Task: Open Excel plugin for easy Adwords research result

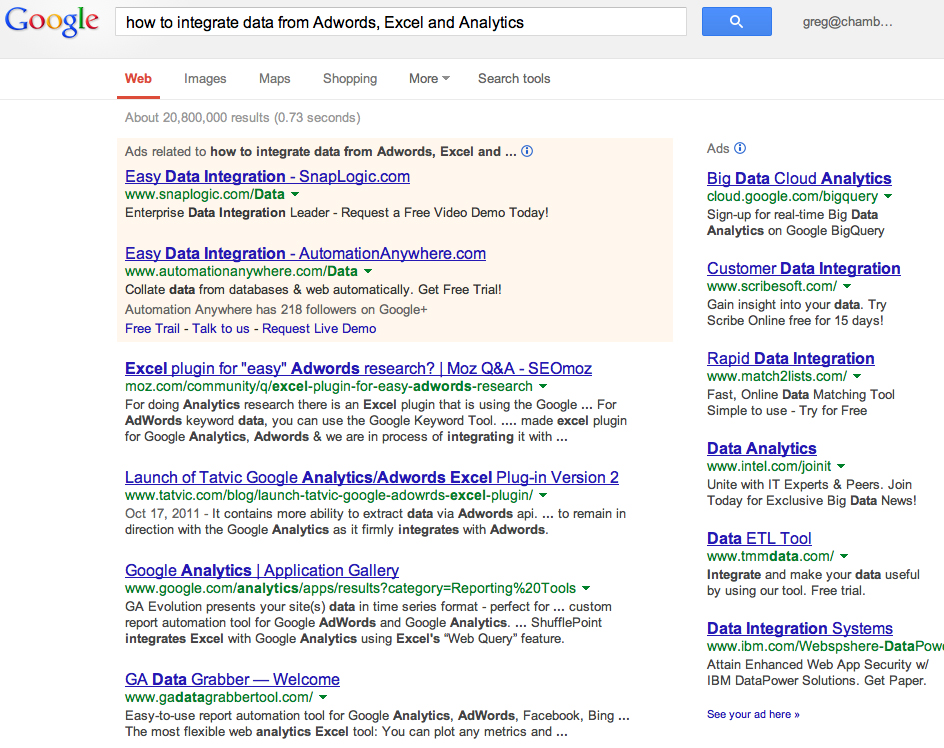Action: pyautogui.click(x=358, y=369)
